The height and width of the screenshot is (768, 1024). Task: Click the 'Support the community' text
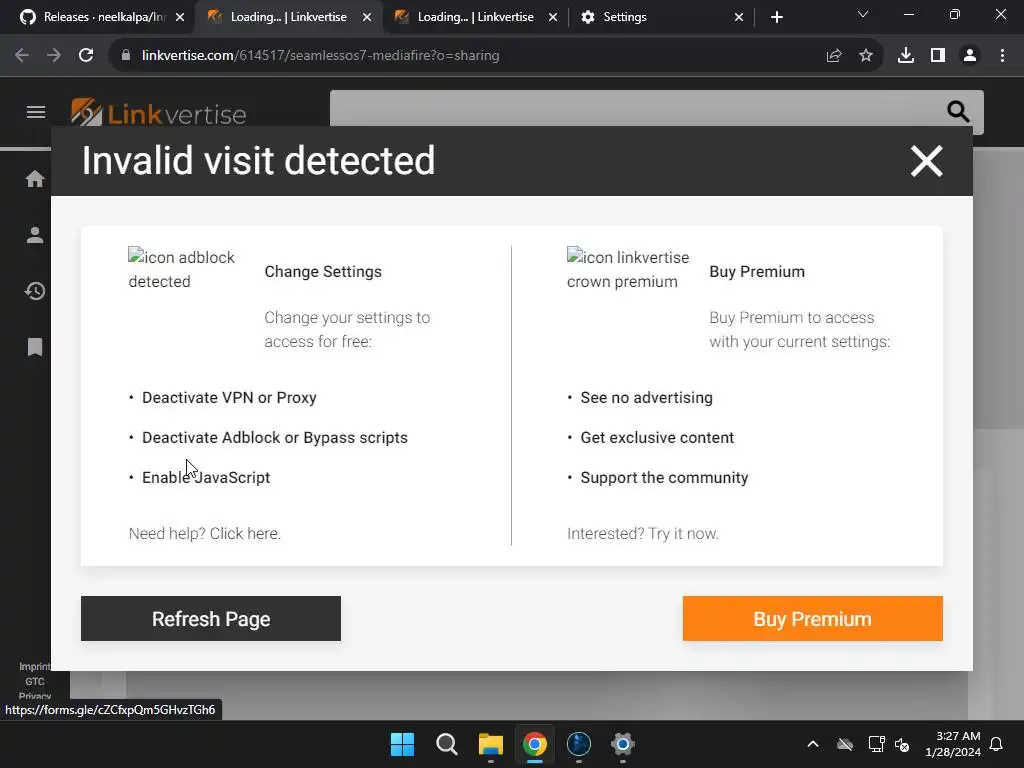tap(664, 477)
